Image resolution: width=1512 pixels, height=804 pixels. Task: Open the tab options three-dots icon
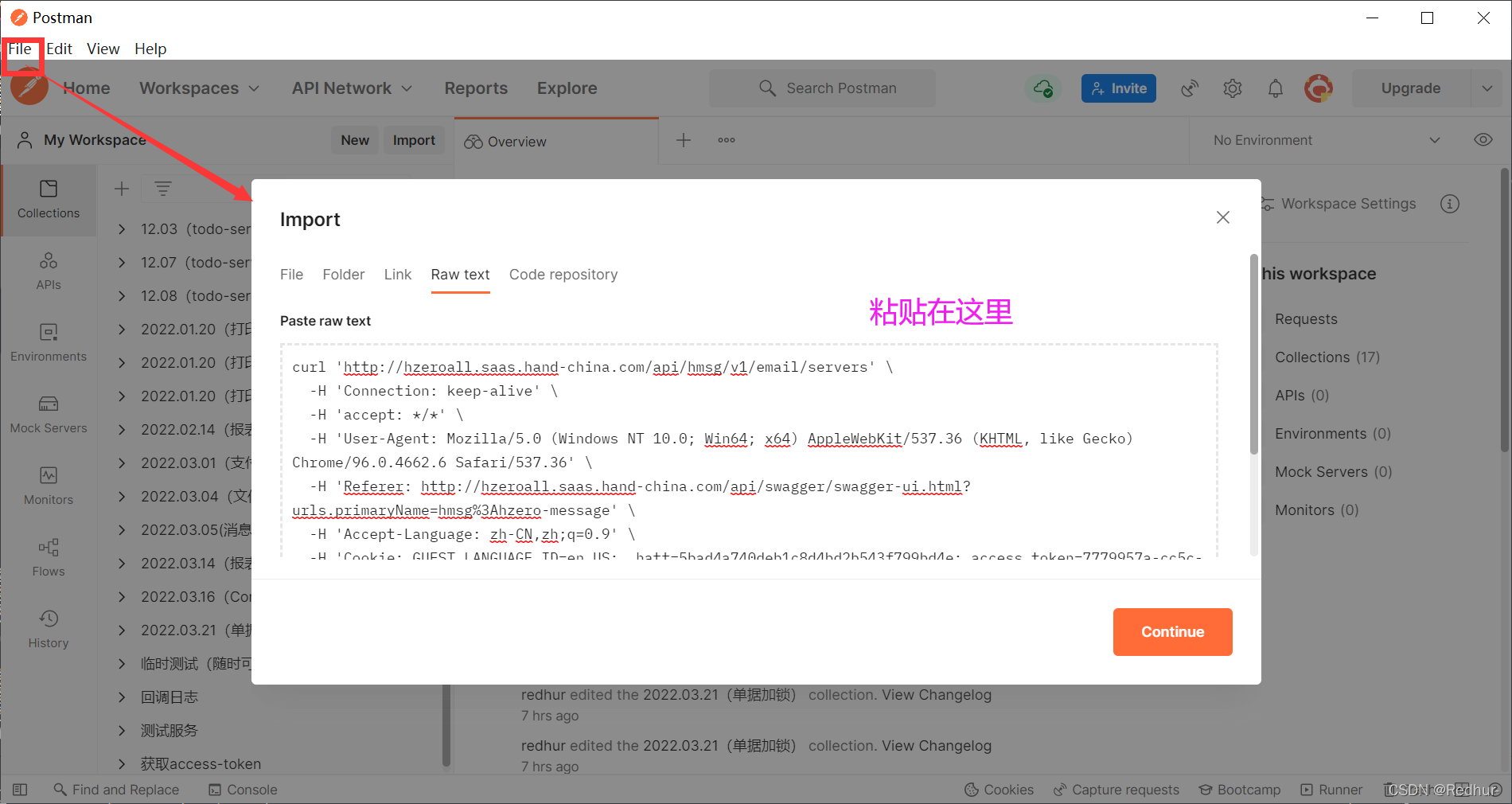727,140
